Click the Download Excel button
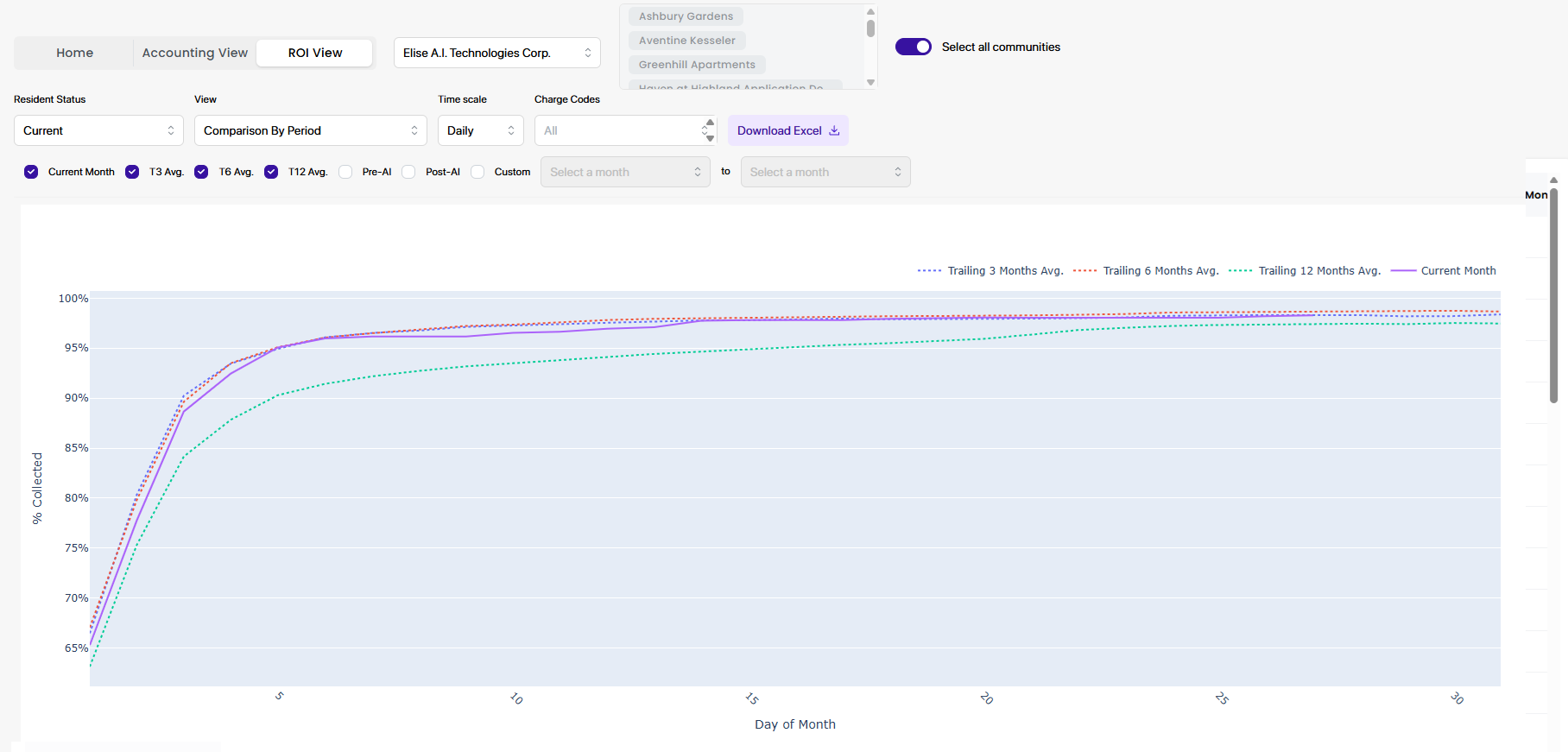 coord(788,130)
